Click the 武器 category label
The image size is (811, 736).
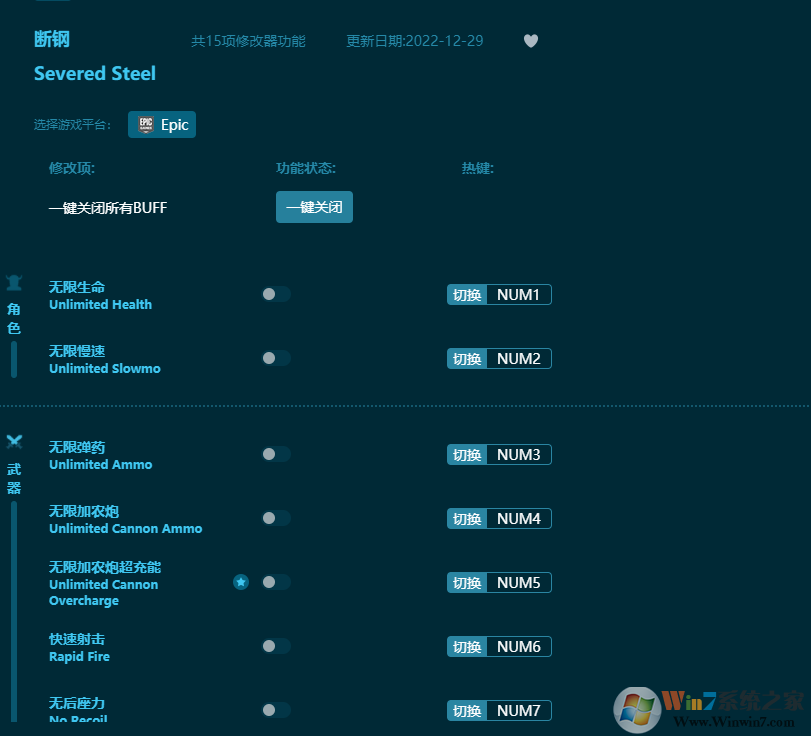tap(14, 478)
